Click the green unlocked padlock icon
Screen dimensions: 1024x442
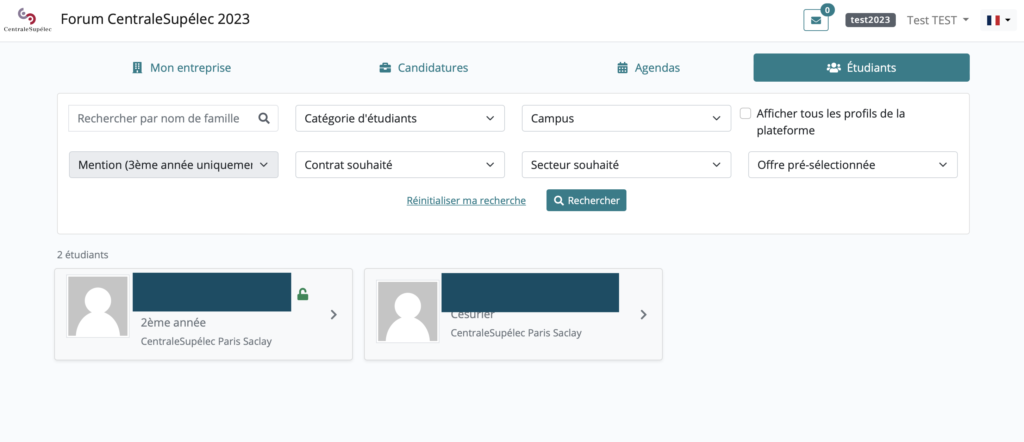coord(303,294)
